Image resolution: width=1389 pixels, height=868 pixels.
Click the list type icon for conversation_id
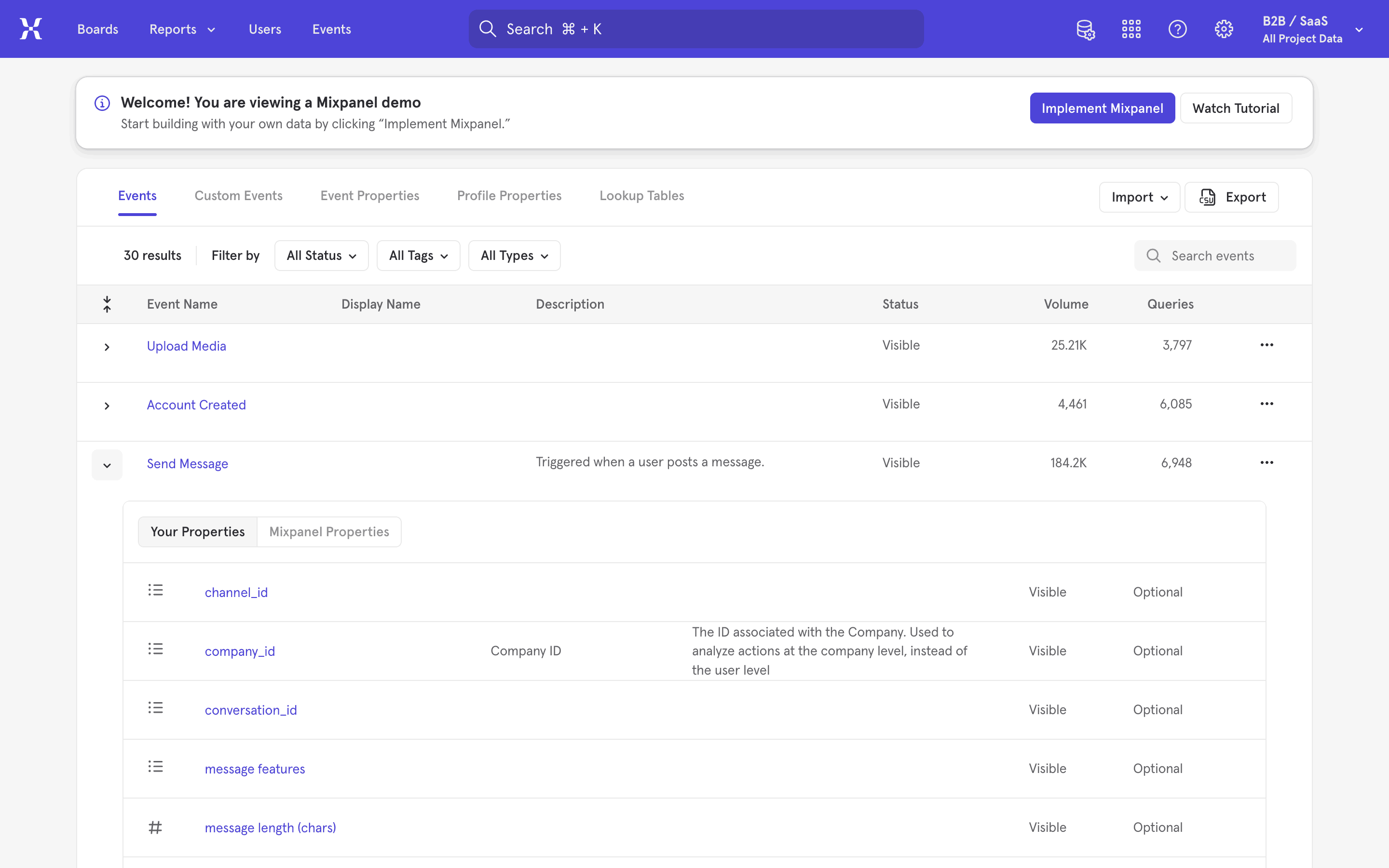pos(156,708)
